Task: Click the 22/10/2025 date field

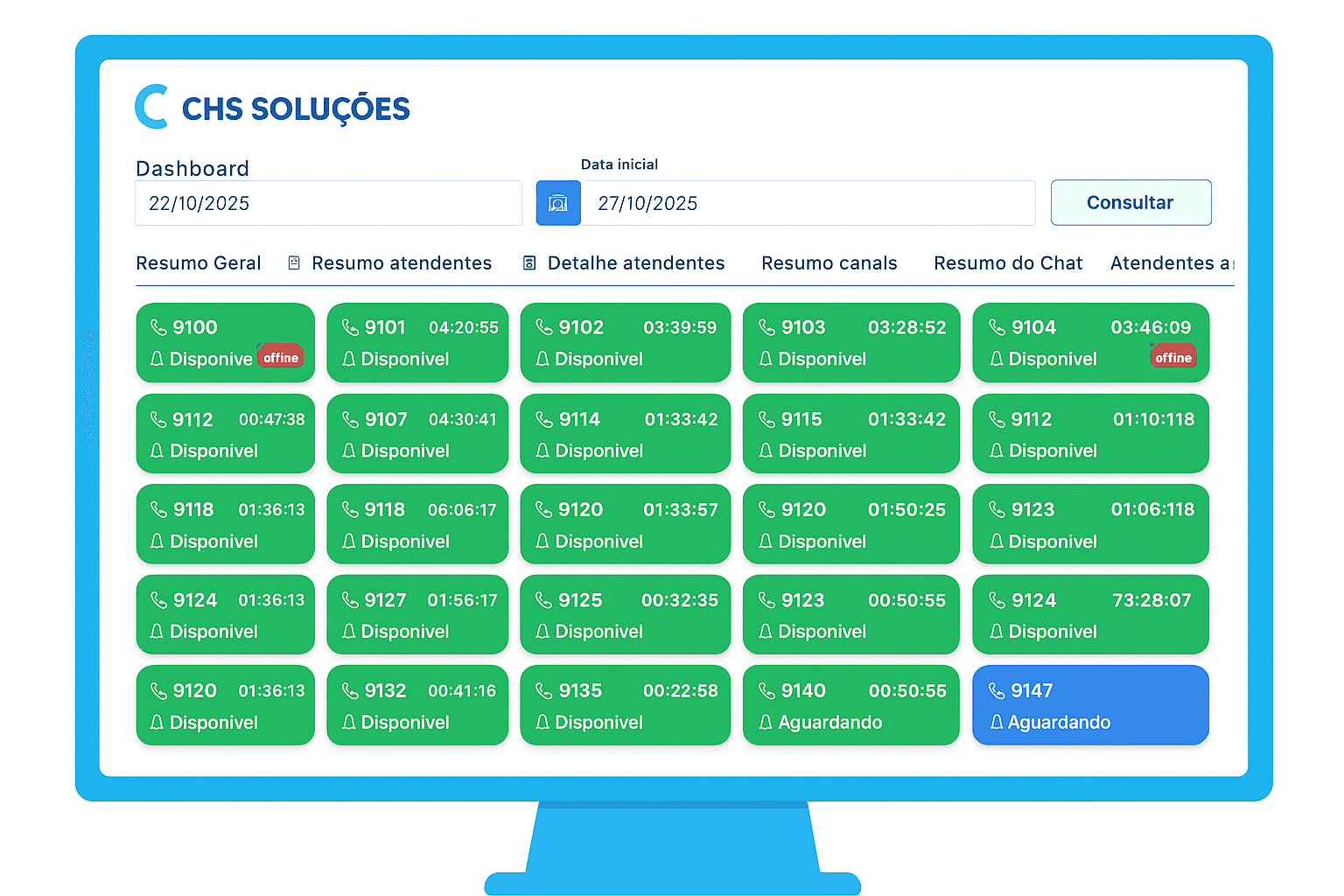Action: point(328,202)
